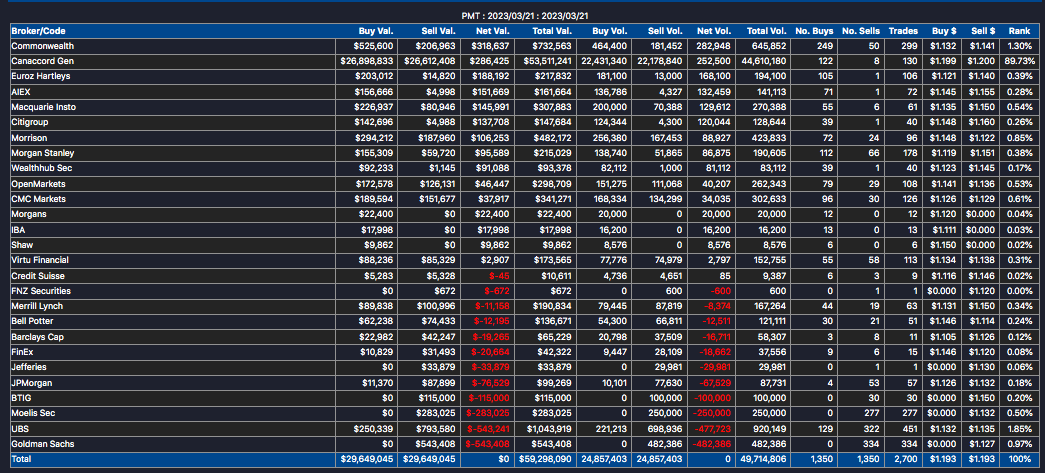The width and height of the screenshot is (1045, 473).
Task: Click the Total row label
Action: 21,459
